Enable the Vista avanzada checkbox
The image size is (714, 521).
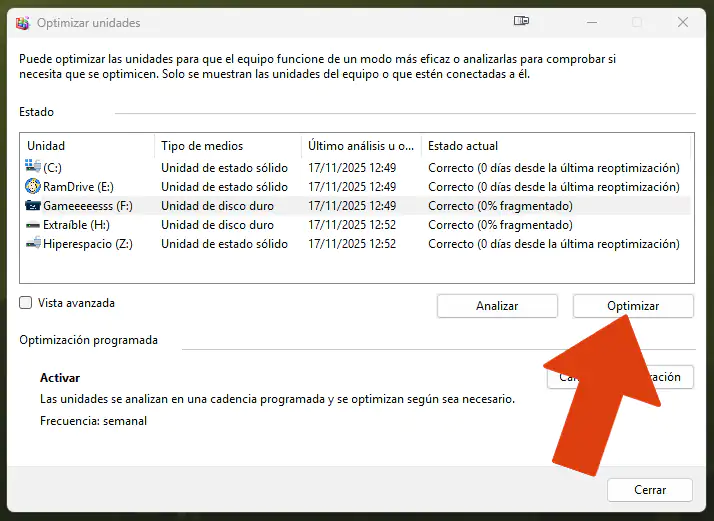pos(26,303)
